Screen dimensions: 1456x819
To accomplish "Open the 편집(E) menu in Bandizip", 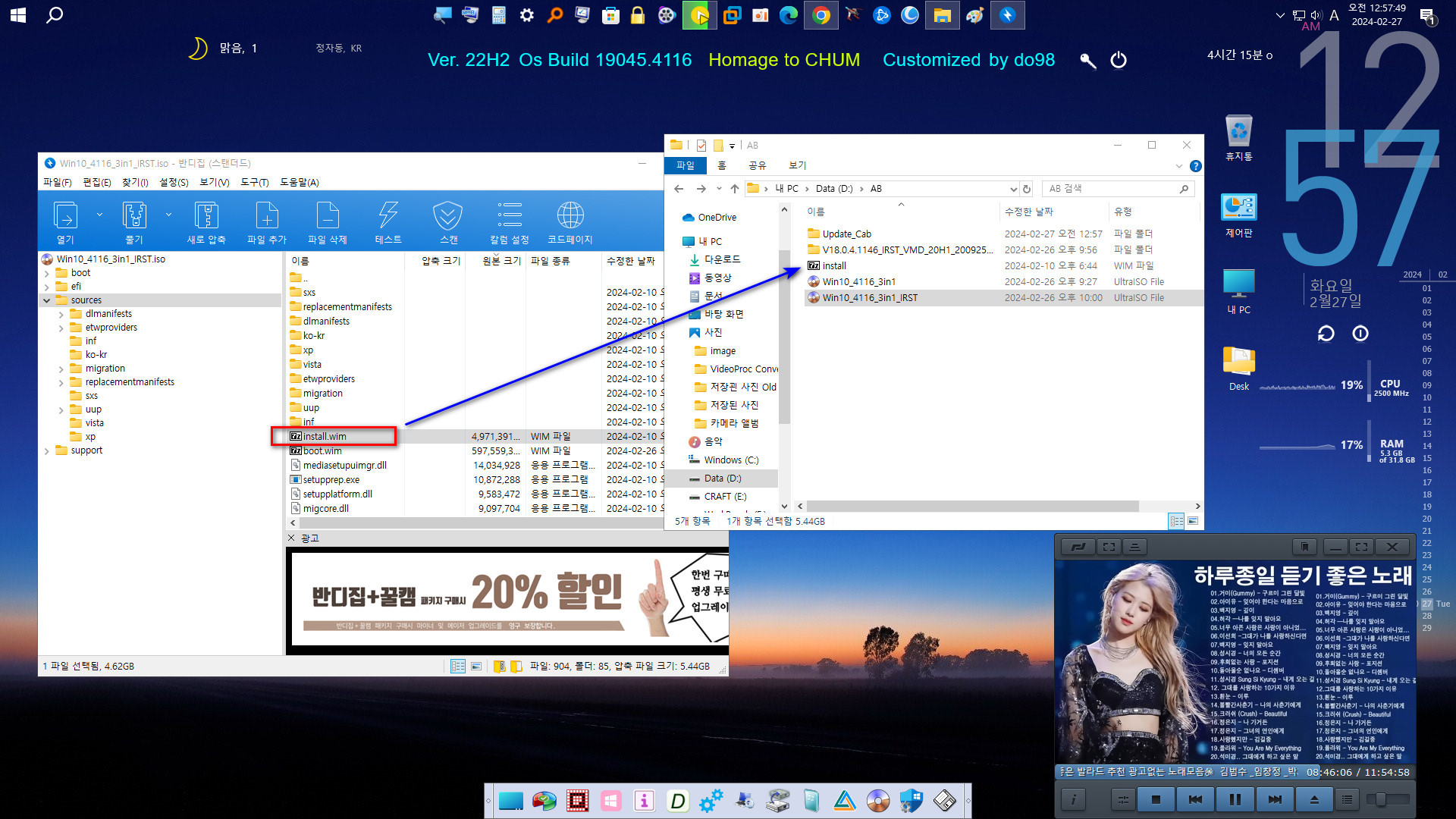I will coord(97,182).
